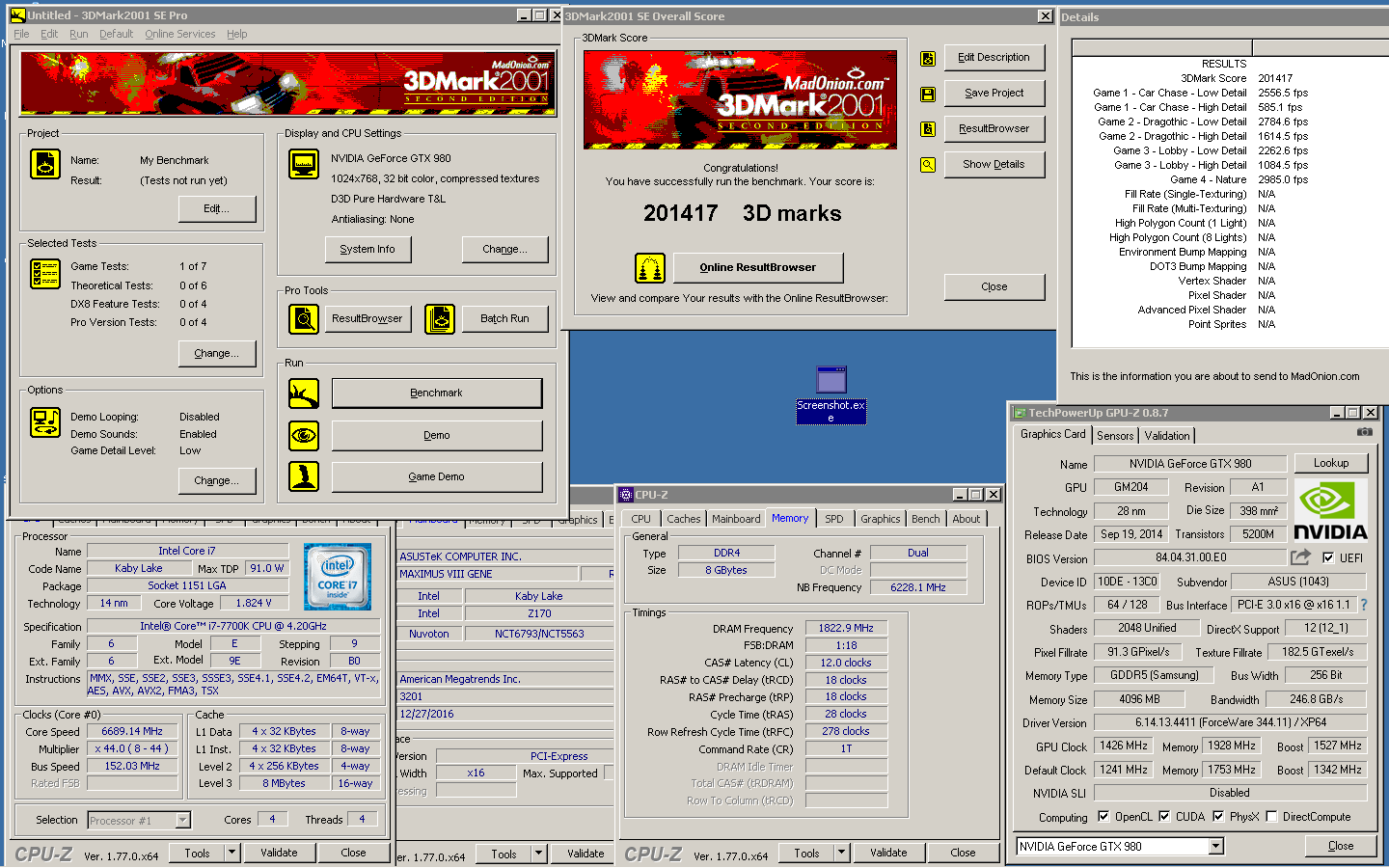This screenshot has width=1389, height=868.
Task: Click the NVIDIA logo in GPU-Z
Action: 1331,511
